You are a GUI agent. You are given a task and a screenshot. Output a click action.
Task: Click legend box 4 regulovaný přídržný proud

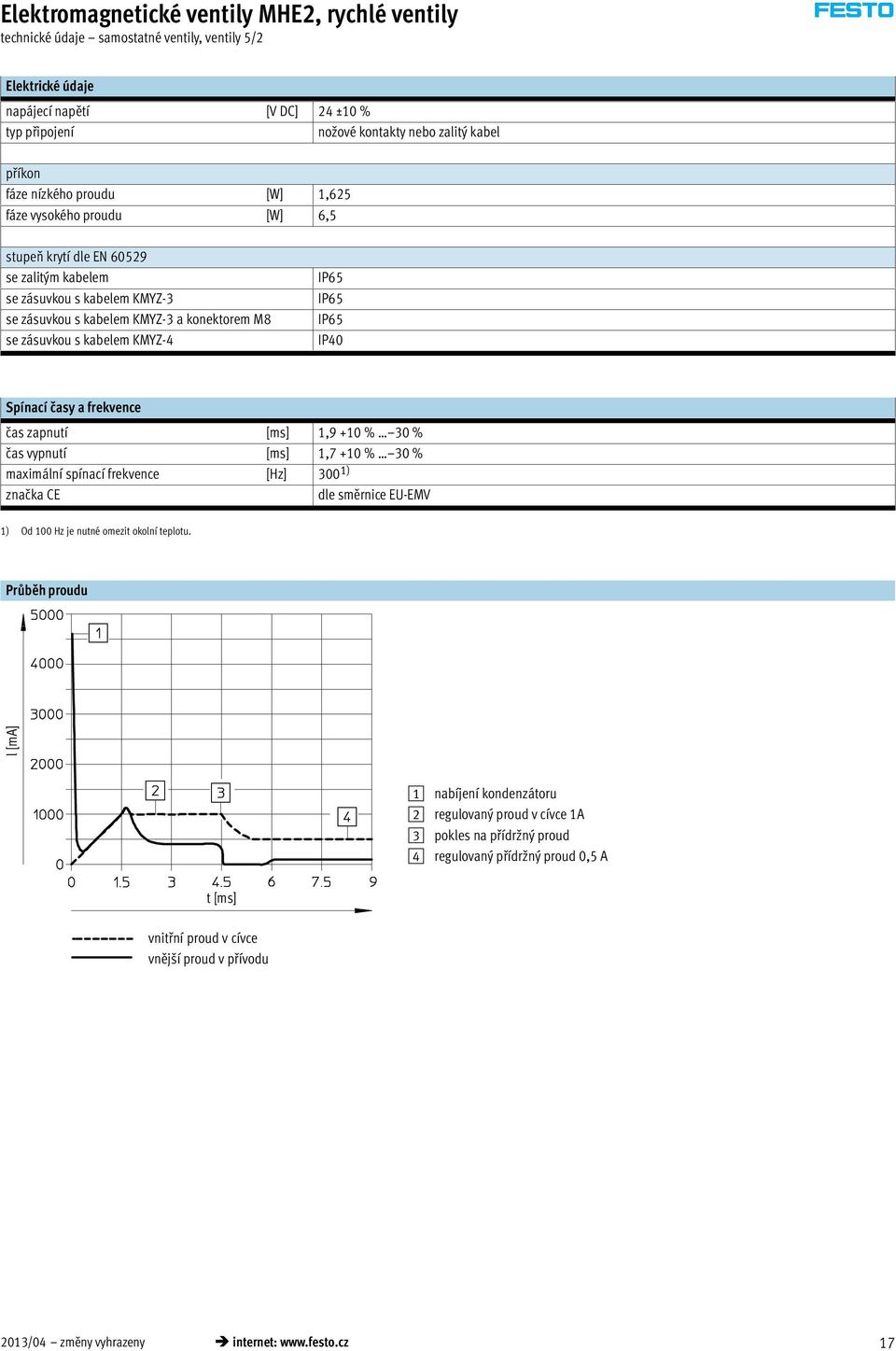[x=416, y=856]
